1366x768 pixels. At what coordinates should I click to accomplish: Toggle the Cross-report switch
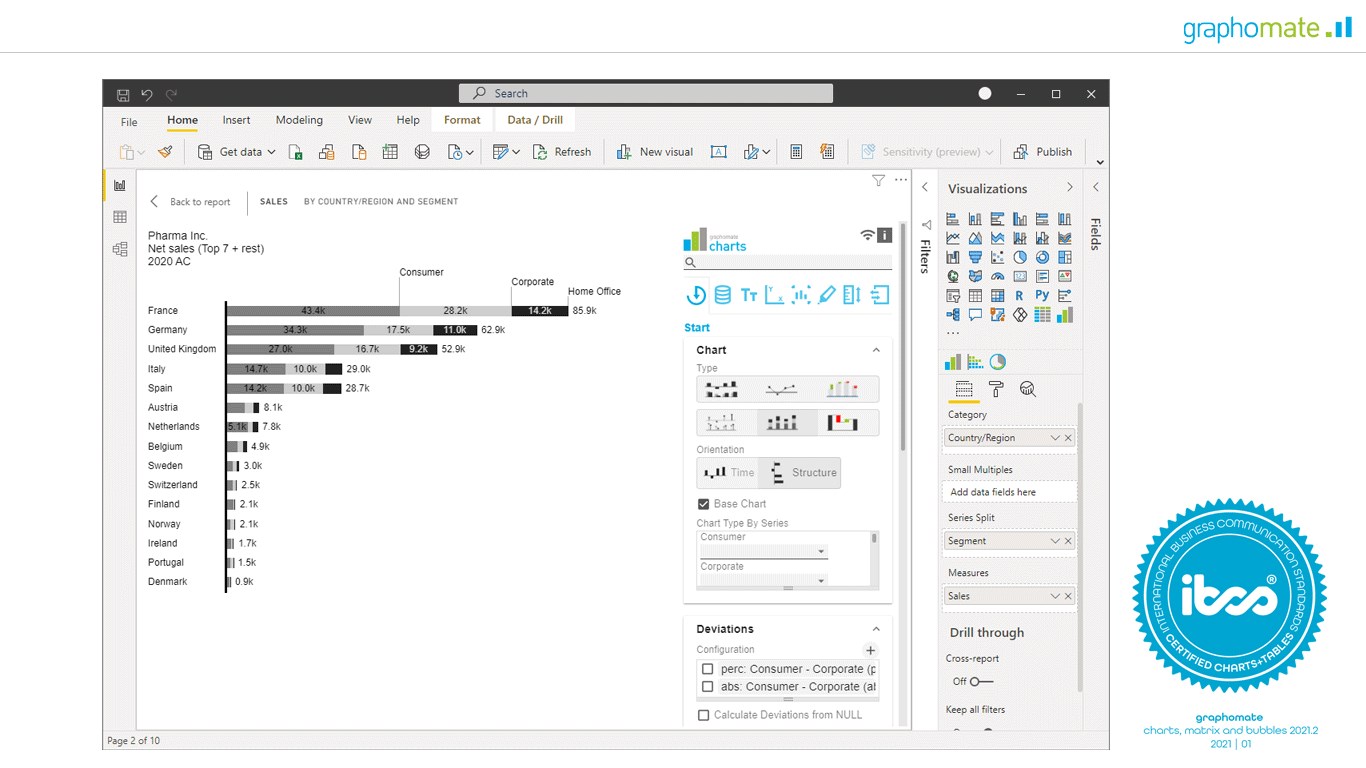point(982,682)
